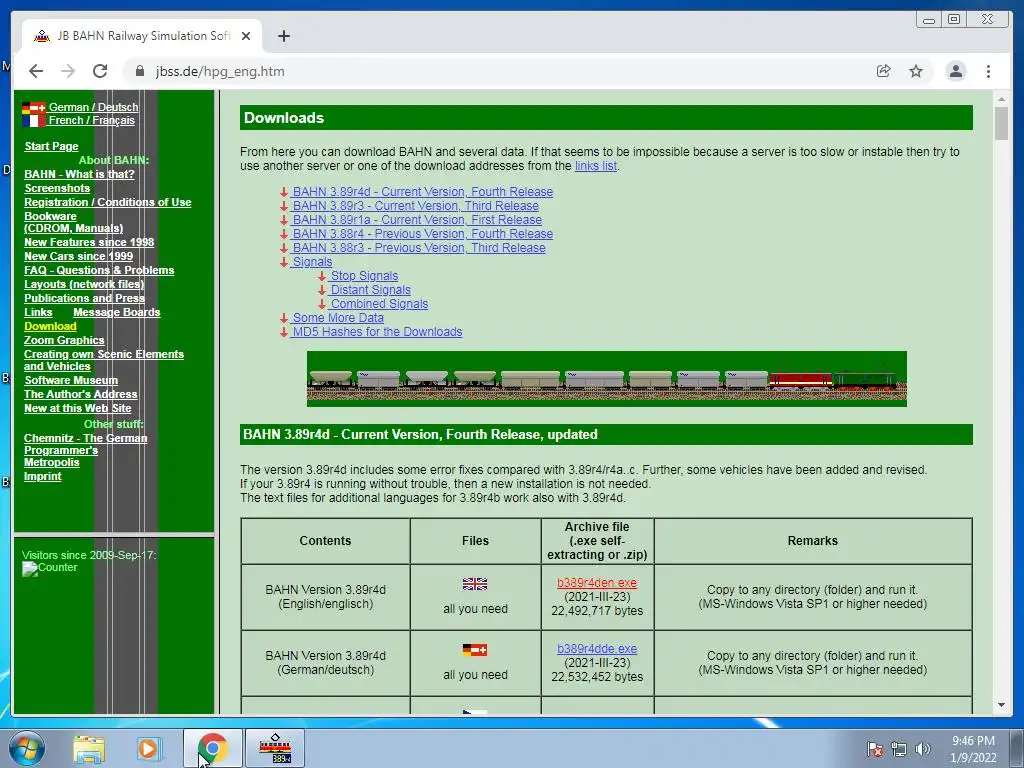Bookmark this page with the star
Screen dimensions: 1024x768
916,71
